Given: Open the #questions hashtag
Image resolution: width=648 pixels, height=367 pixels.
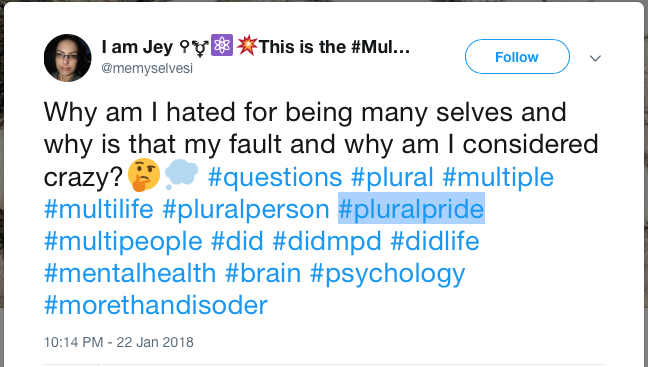Looking at the screenshot, I should click(x=275, y=177).
